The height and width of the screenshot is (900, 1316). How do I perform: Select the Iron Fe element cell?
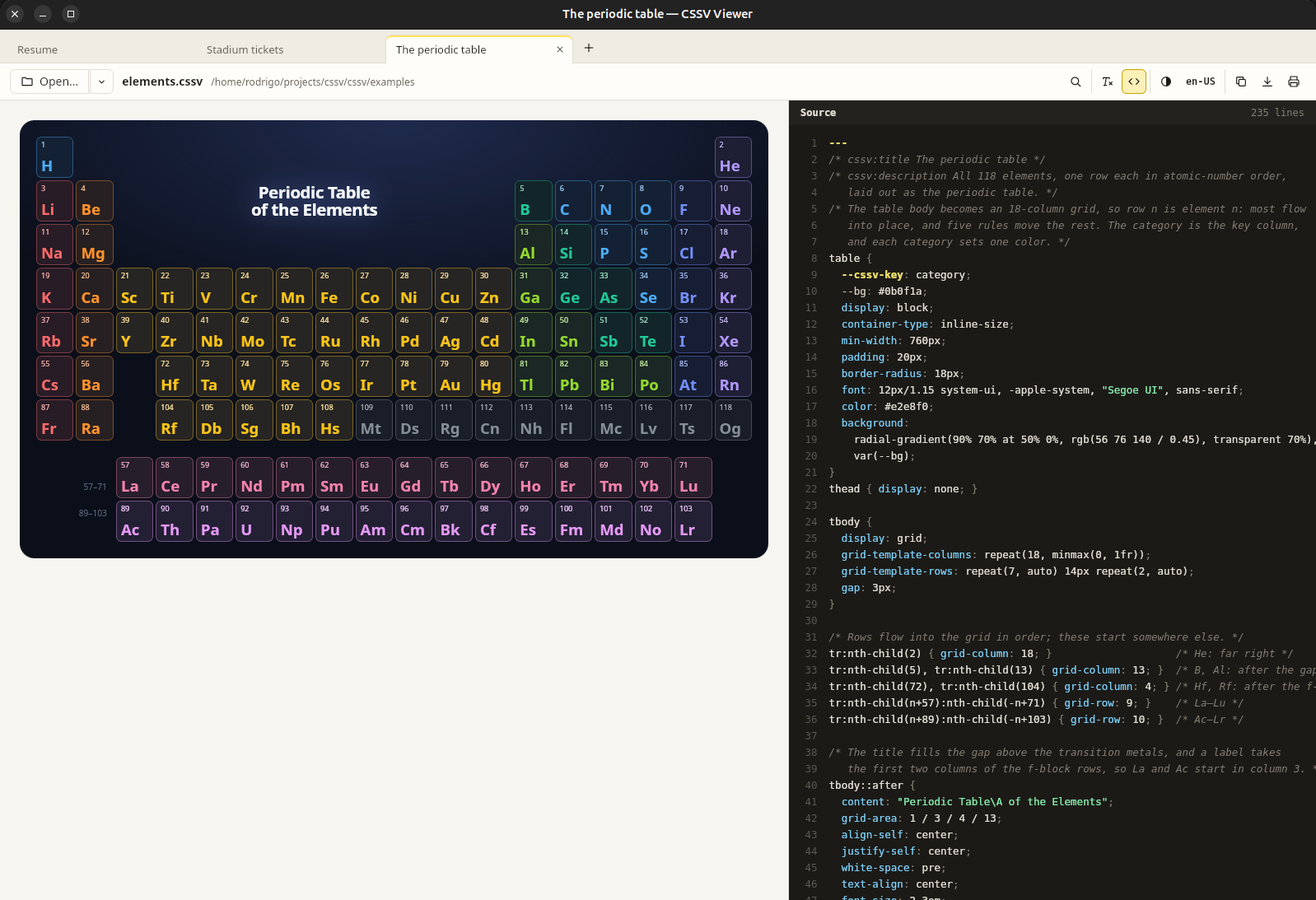click(x=334, y=288)
